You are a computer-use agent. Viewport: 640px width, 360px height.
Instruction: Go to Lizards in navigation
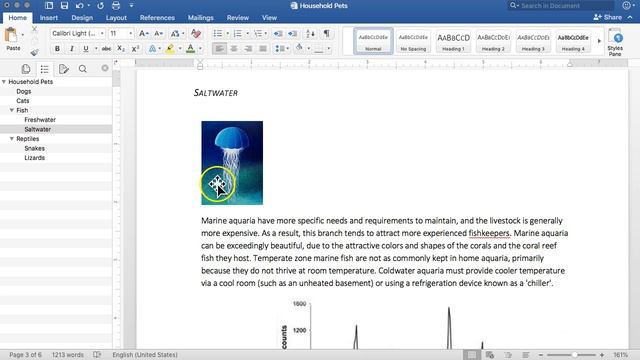[35, 158]
